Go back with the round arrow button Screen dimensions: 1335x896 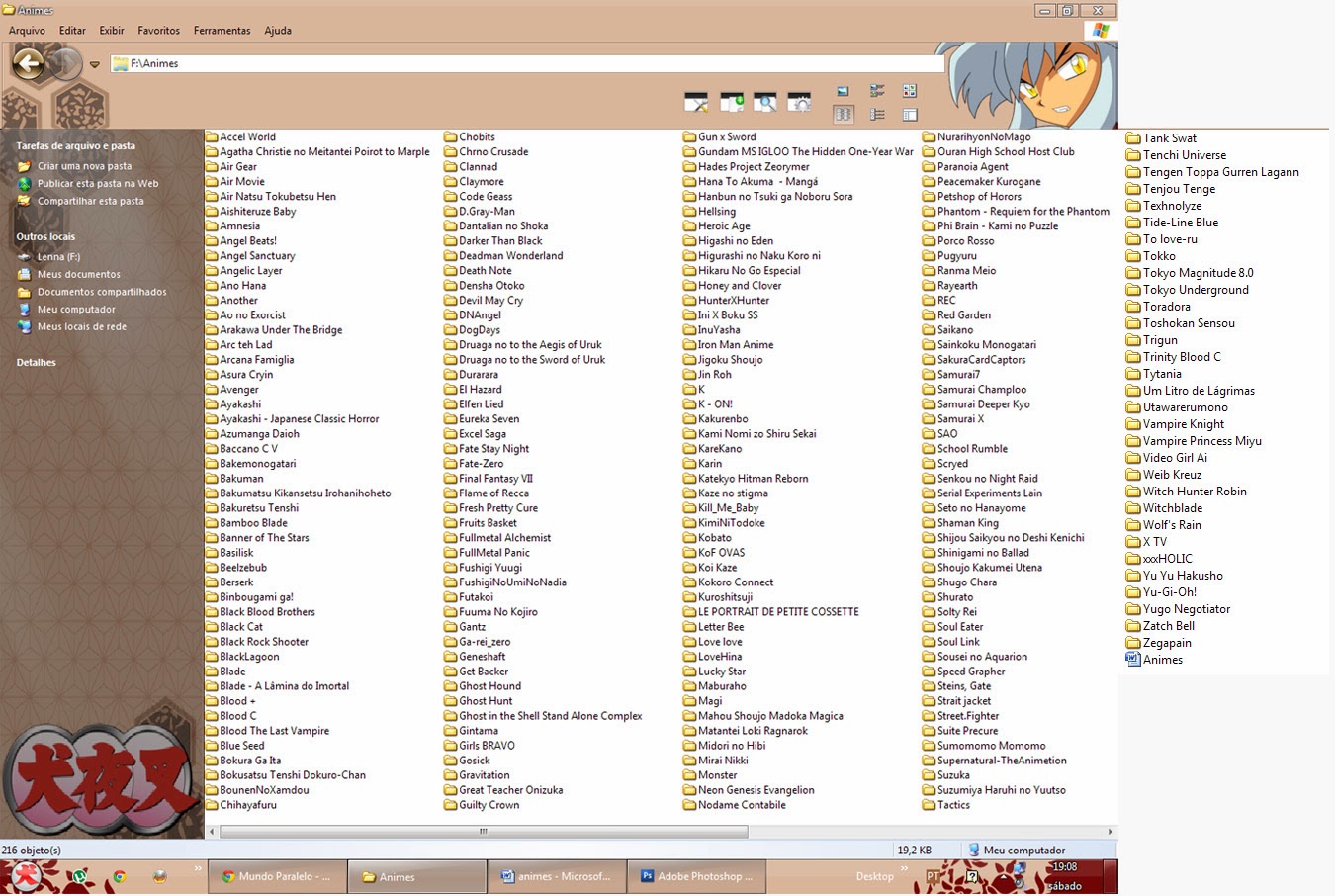(x=29, y=64)
